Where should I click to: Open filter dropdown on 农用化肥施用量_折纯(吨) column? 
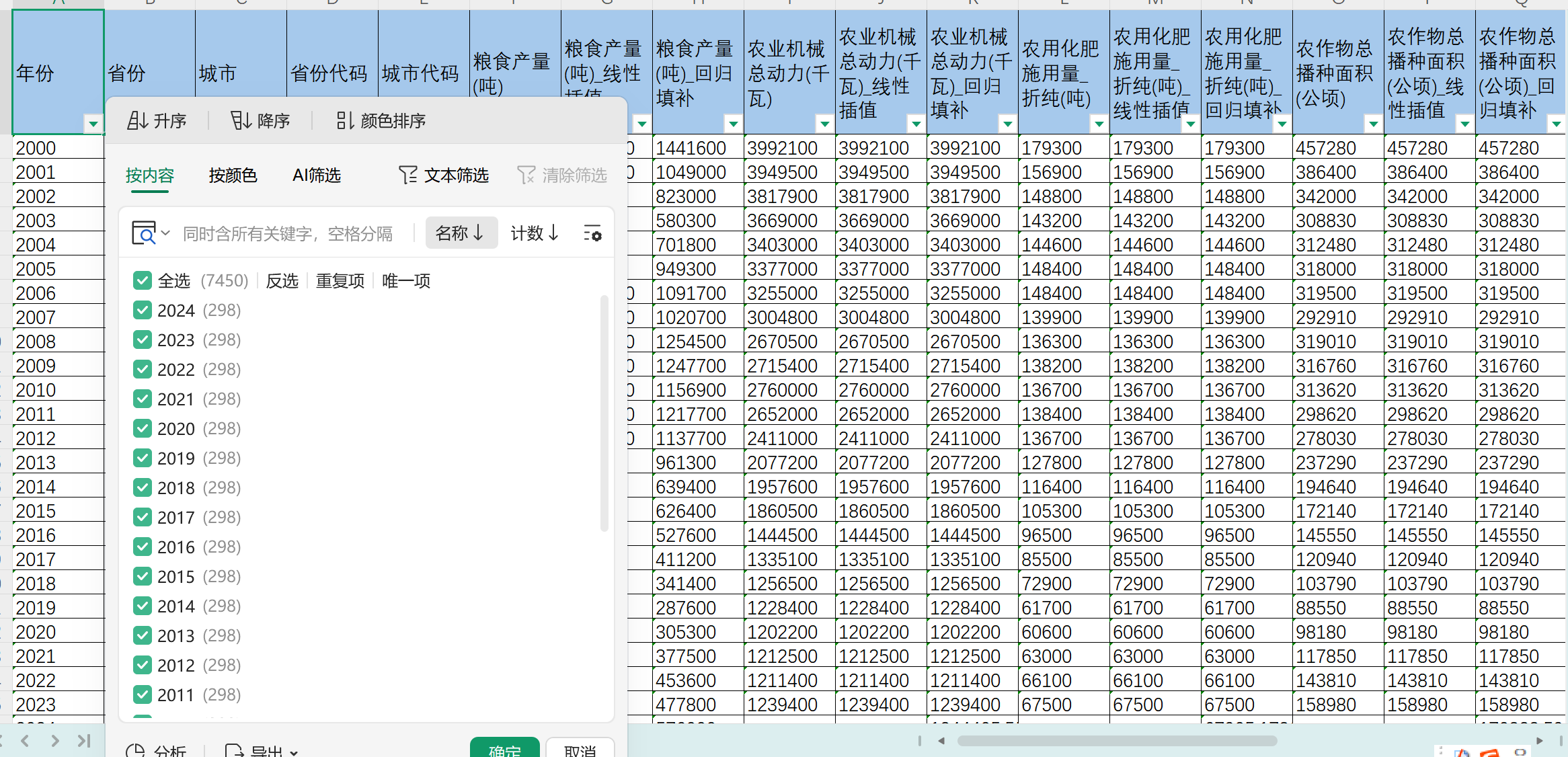tap(1099, 124)
